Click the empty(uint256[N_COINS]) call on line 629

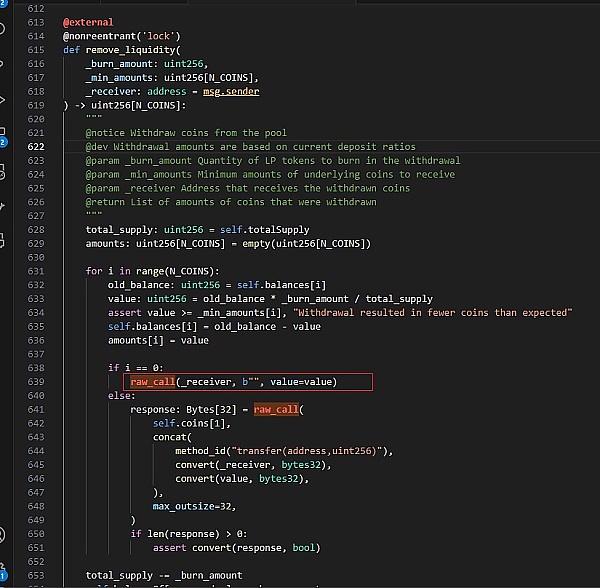tap(307, 244)
